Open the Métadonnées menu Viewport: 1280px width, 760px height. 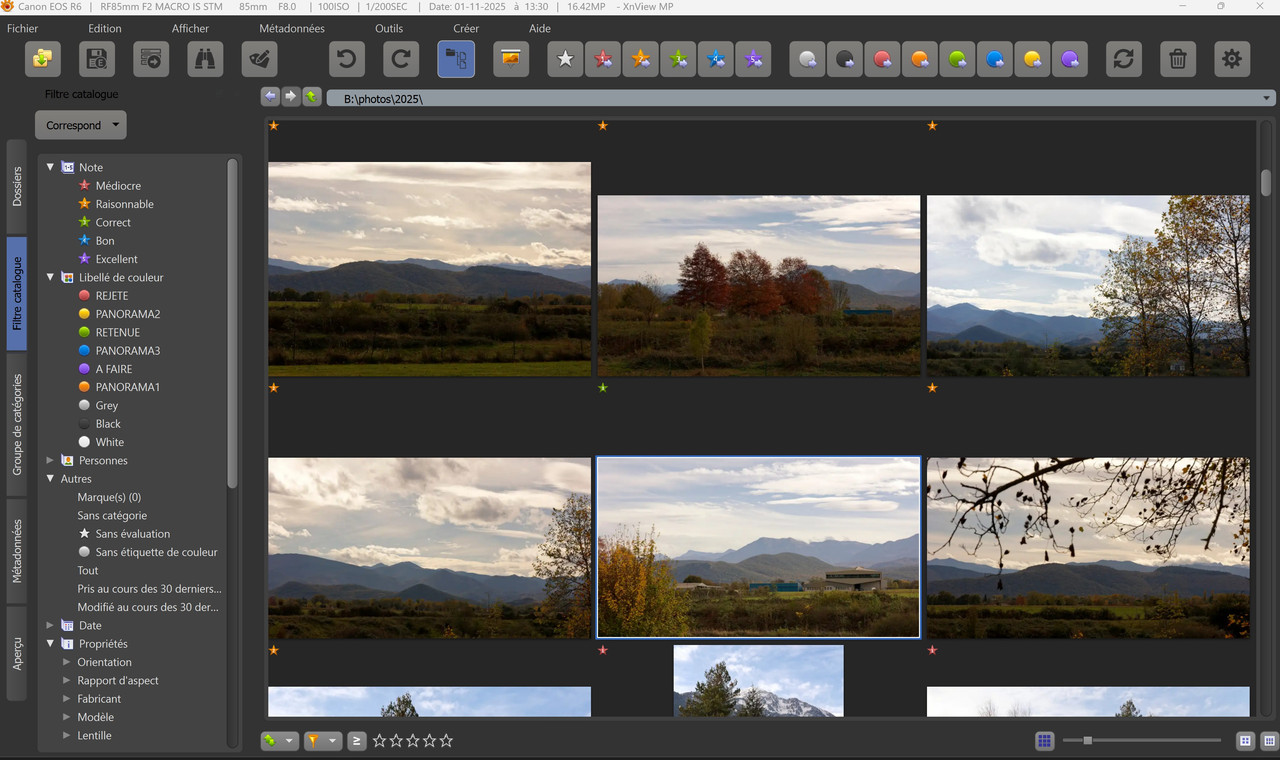[292, 28]
